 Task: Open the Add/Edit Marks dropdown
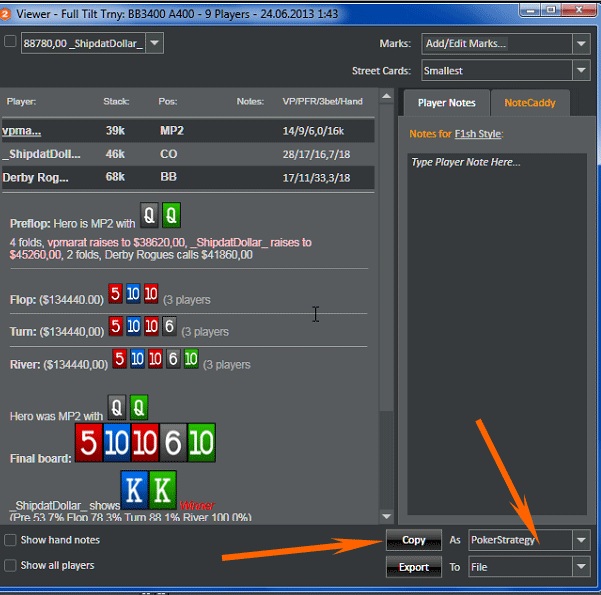(x=504, y=44)
